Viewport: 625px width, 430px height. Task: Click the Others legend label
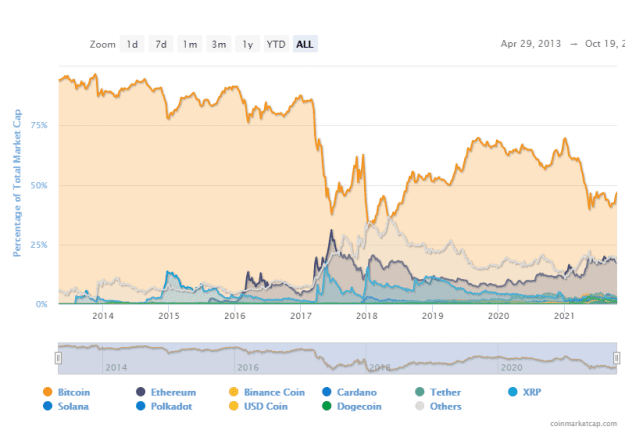(446, 406)
